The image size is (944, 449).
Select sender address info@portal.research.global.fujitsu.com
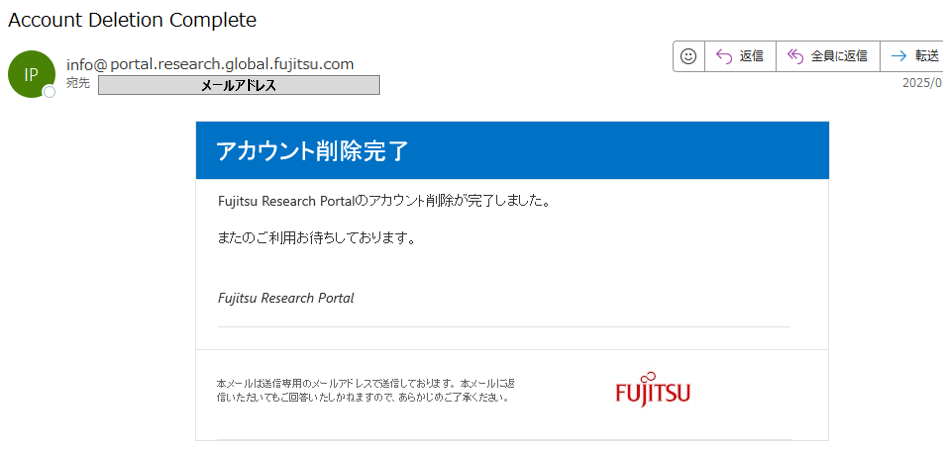click(210, 64)
